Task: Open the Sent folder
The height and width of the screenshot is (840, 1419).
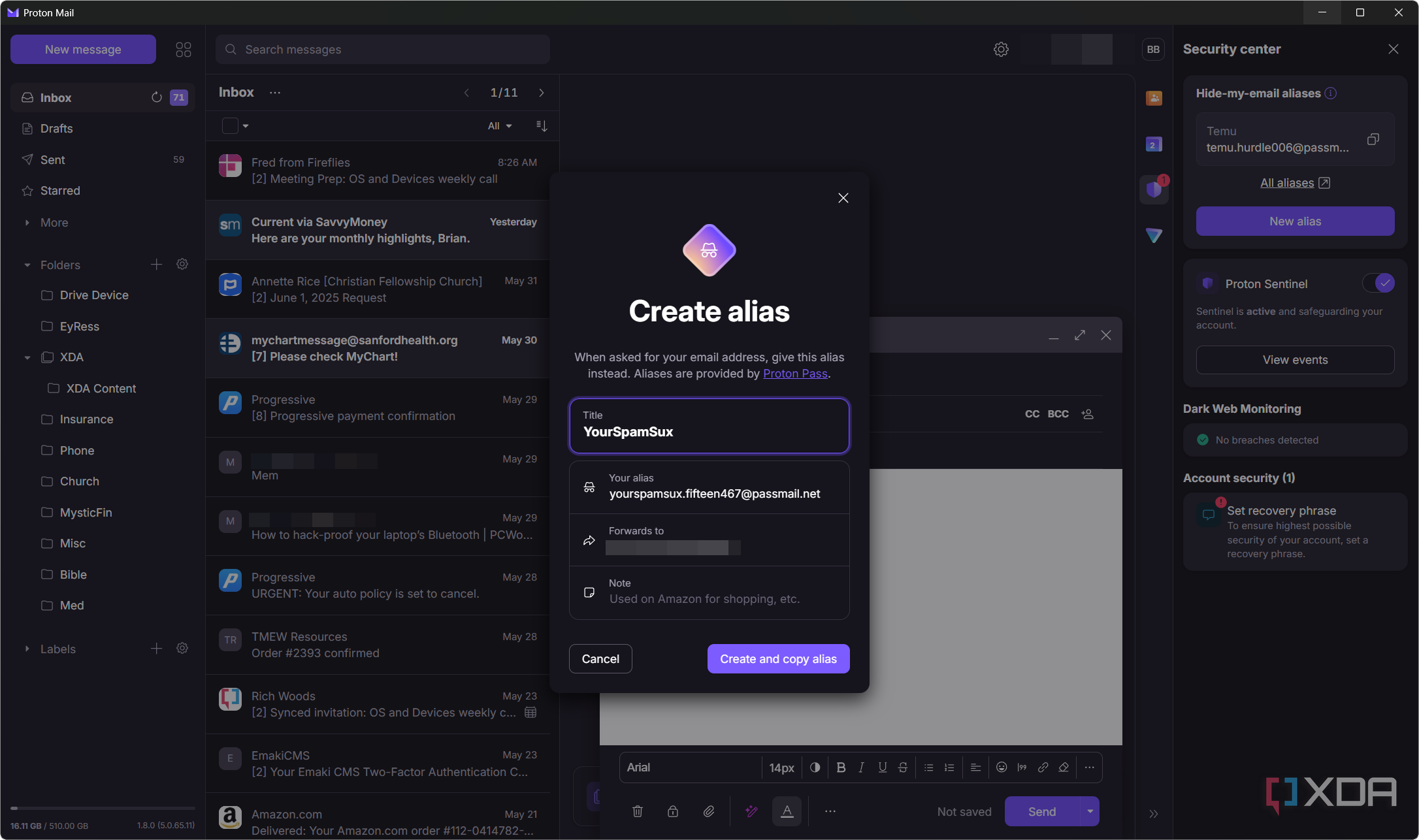Action: 103,160
